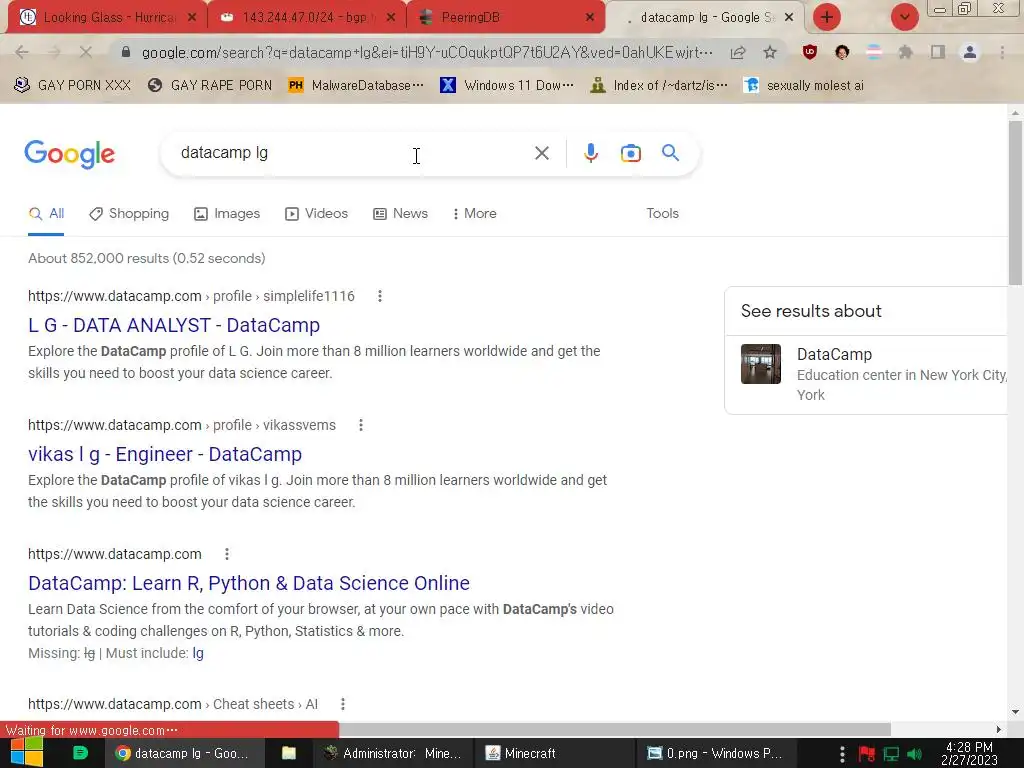Screen dimensions: 1024x768
Task: Open the Chrome profile avatar
Action: 970,52
